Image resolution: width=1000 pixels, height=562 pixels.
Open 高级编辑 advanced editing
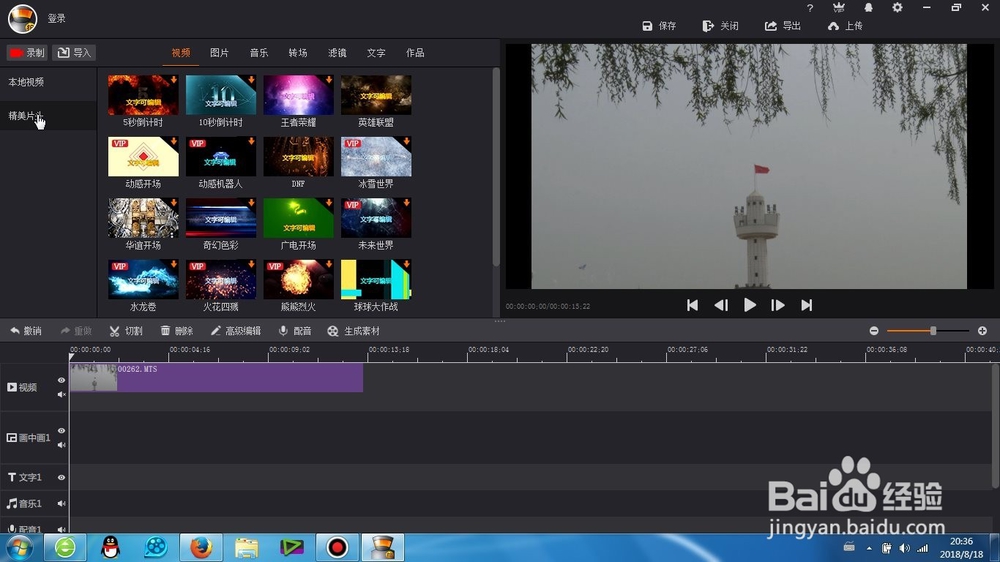pos(235,331)
